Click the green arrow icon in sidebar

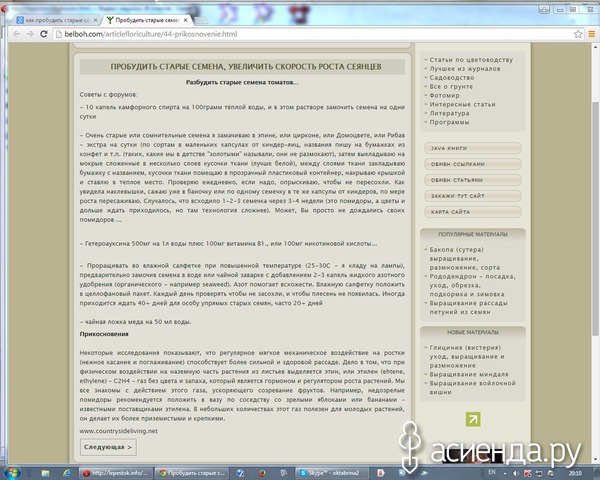tap(473, 419)
